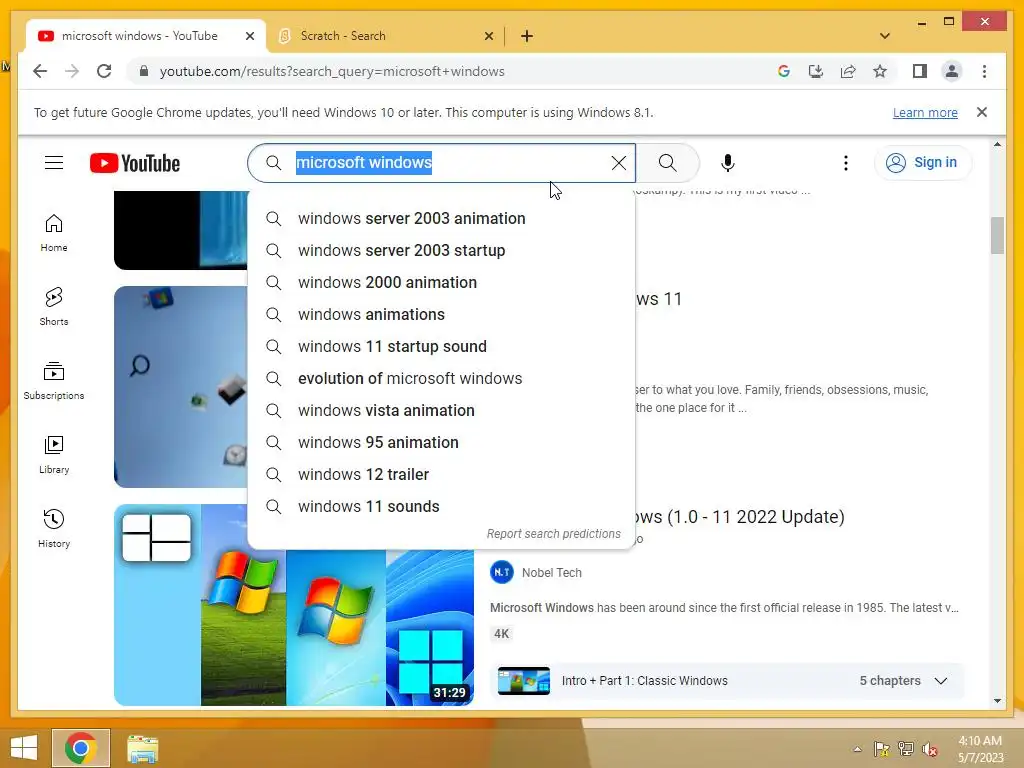Image resolution: width=1024 pixels, height=768 pixels.
Task: Select suggestion windows 95 animation
Action: 441,442
